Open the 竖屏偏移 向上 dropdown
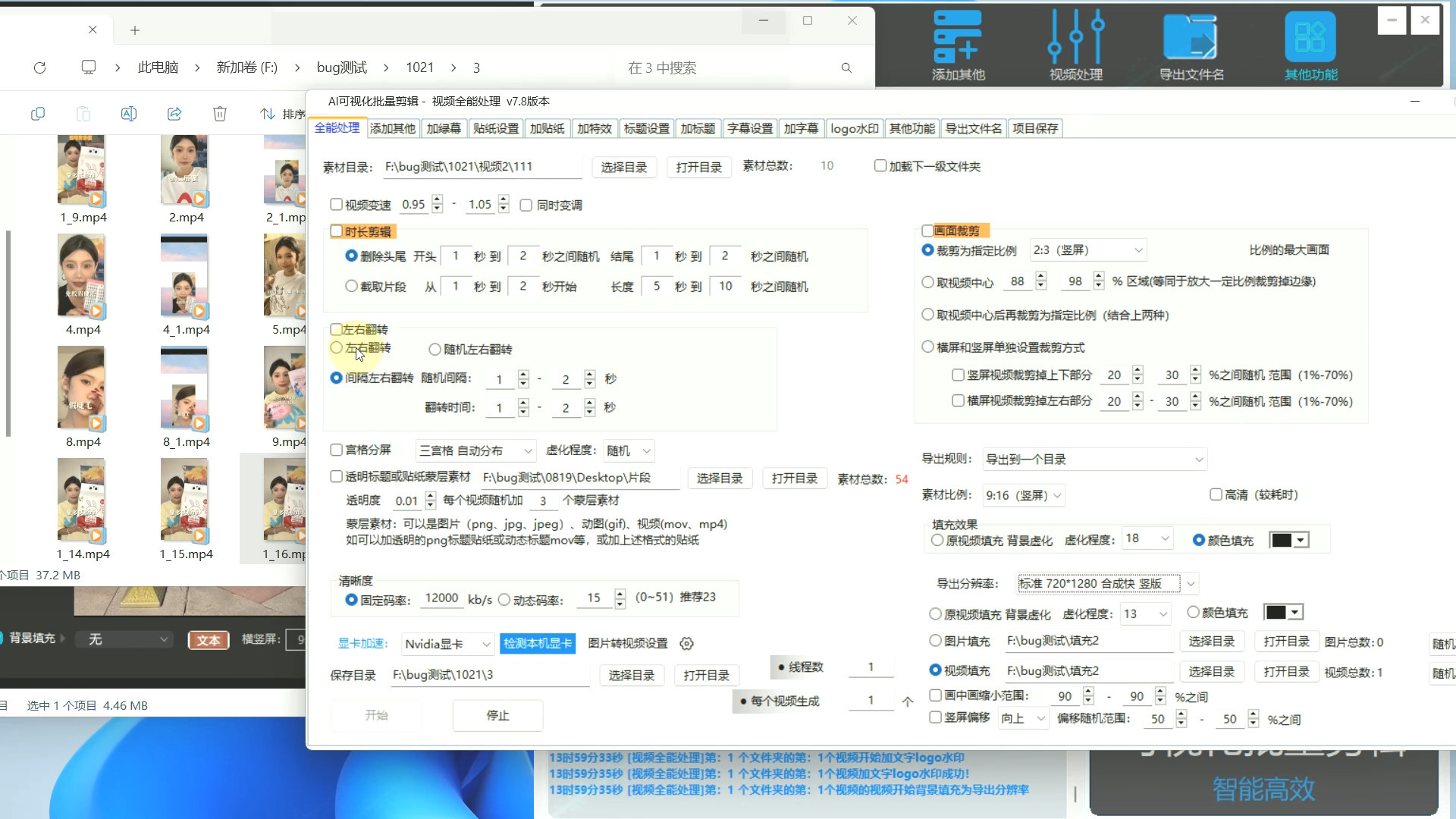 [1024, 719]
